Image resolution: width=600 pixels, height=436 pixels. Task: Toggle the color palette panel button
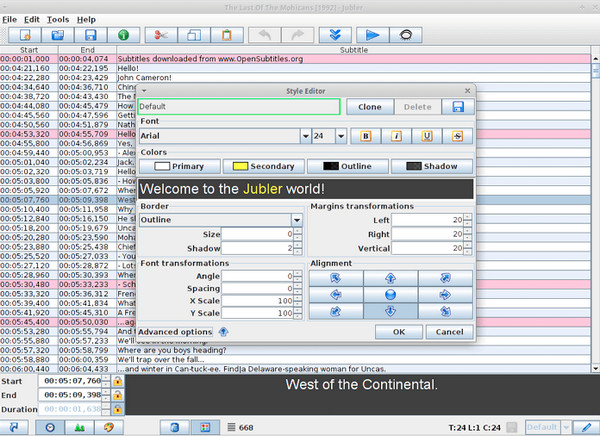tap(109, 427)
